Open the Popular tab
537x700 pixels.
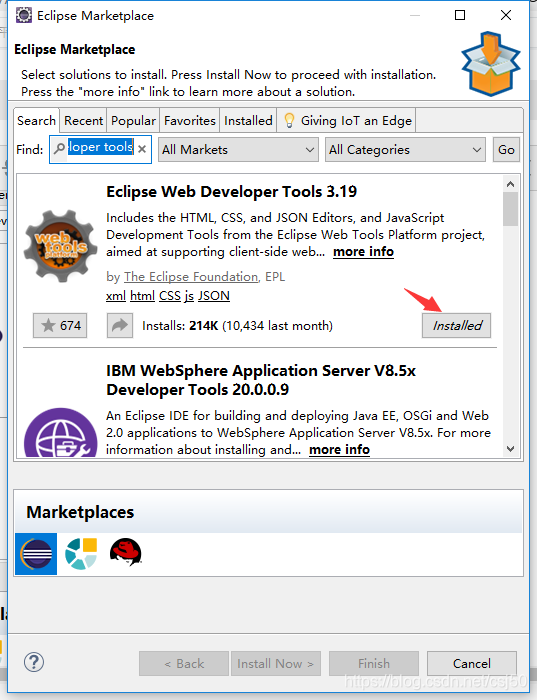133,121
